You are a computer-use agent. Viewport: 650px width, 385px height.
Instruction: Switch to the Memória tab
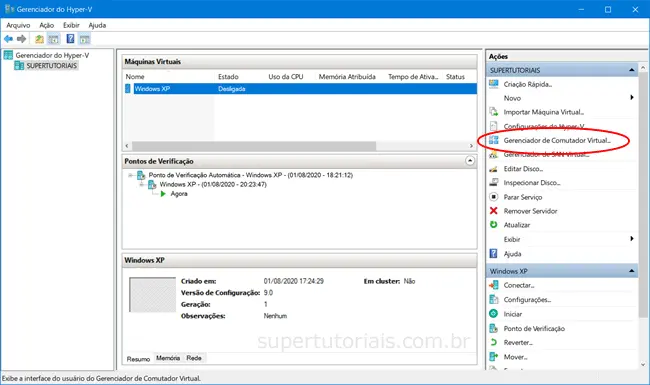(168, 358)
